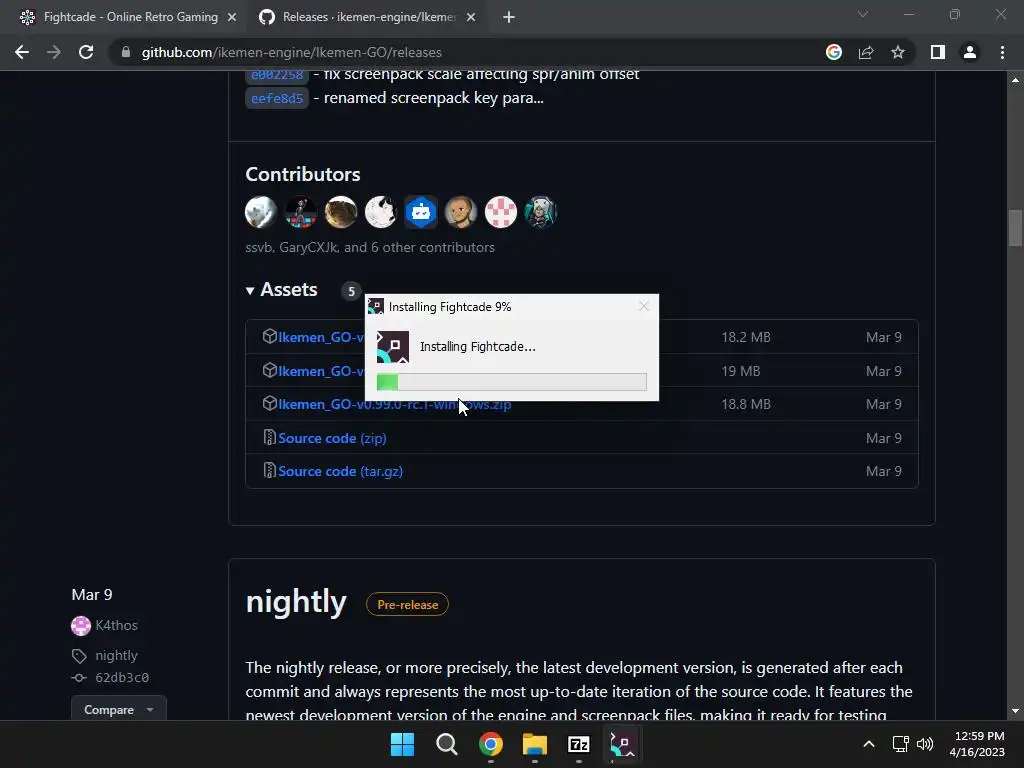Click the tab search chevron in title bar

click(x=863, y=14)
